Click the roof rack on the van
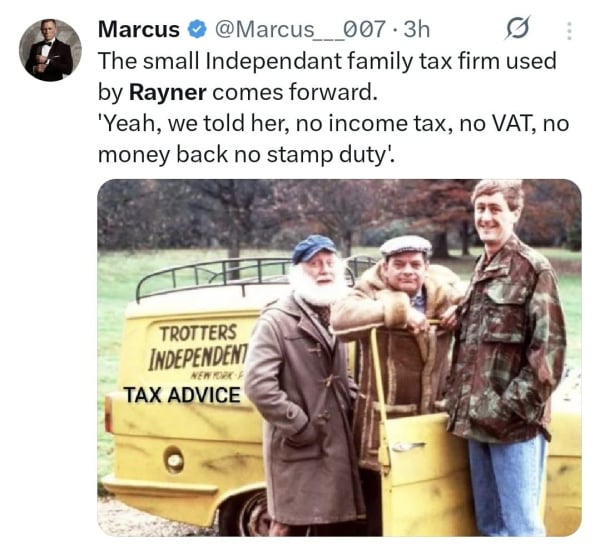 pyautogui.click(x=214, y=277)
